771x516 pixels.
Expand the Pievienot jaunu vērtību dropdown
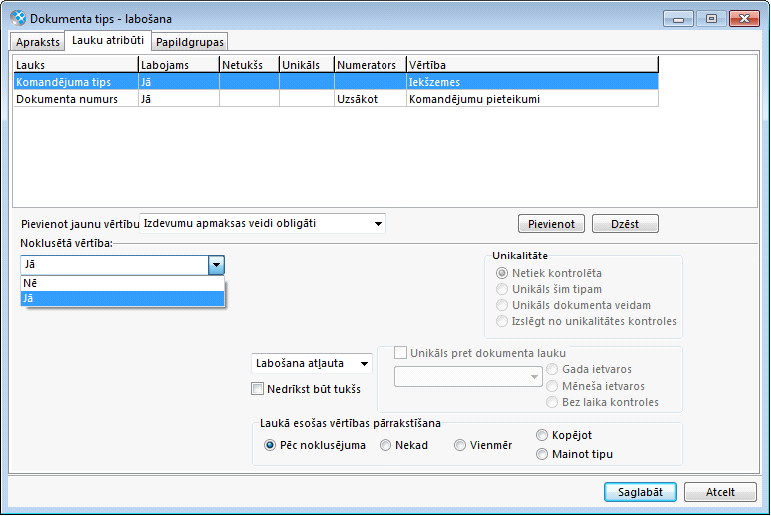[376, 223]
